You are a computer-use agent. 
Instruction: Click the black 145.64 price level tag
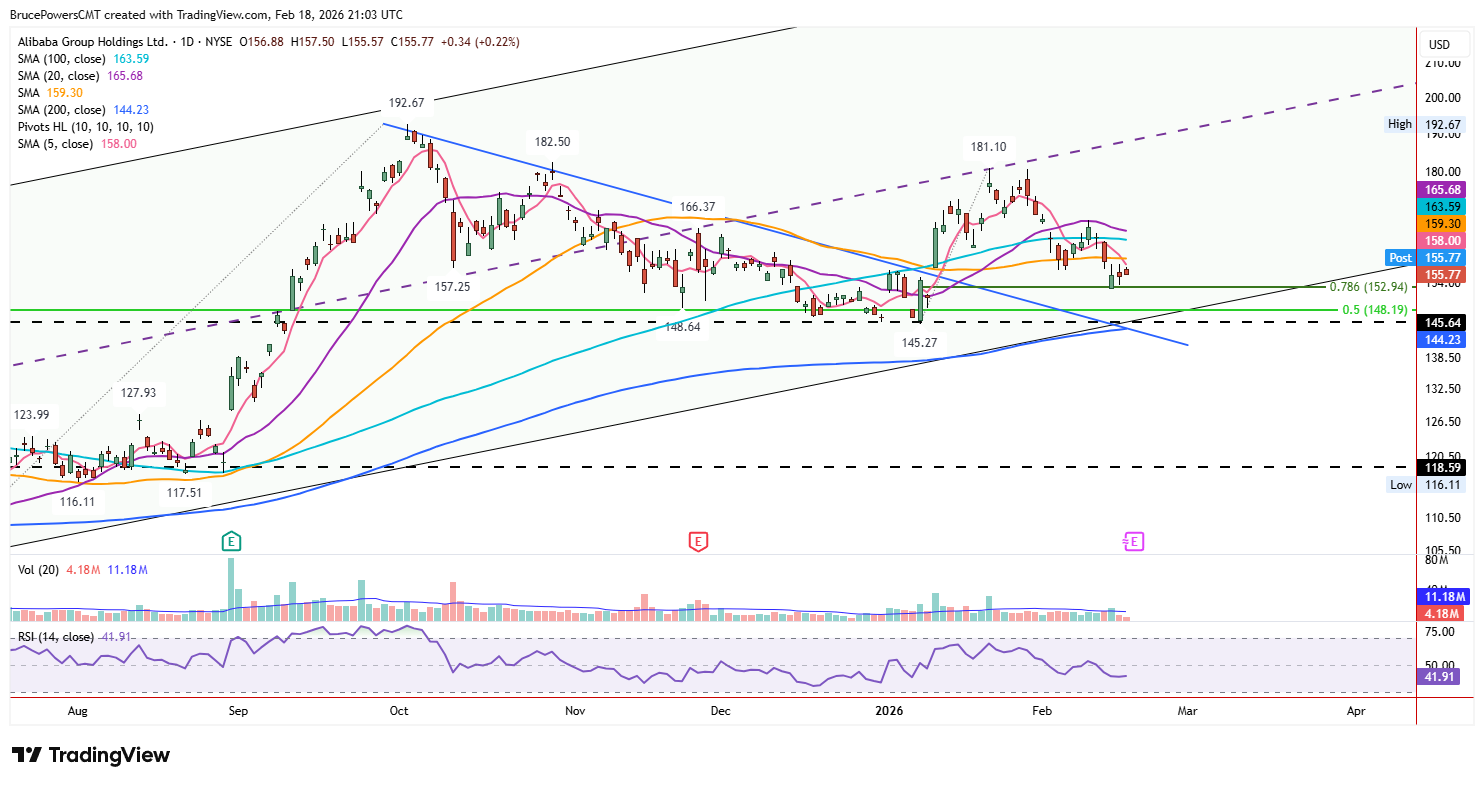tap(1443, 322)
